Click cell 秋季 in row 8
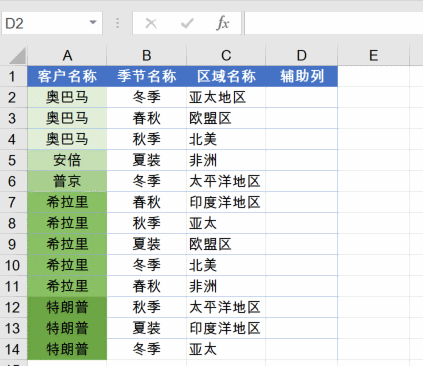423x366 pixels. (146, 223)
